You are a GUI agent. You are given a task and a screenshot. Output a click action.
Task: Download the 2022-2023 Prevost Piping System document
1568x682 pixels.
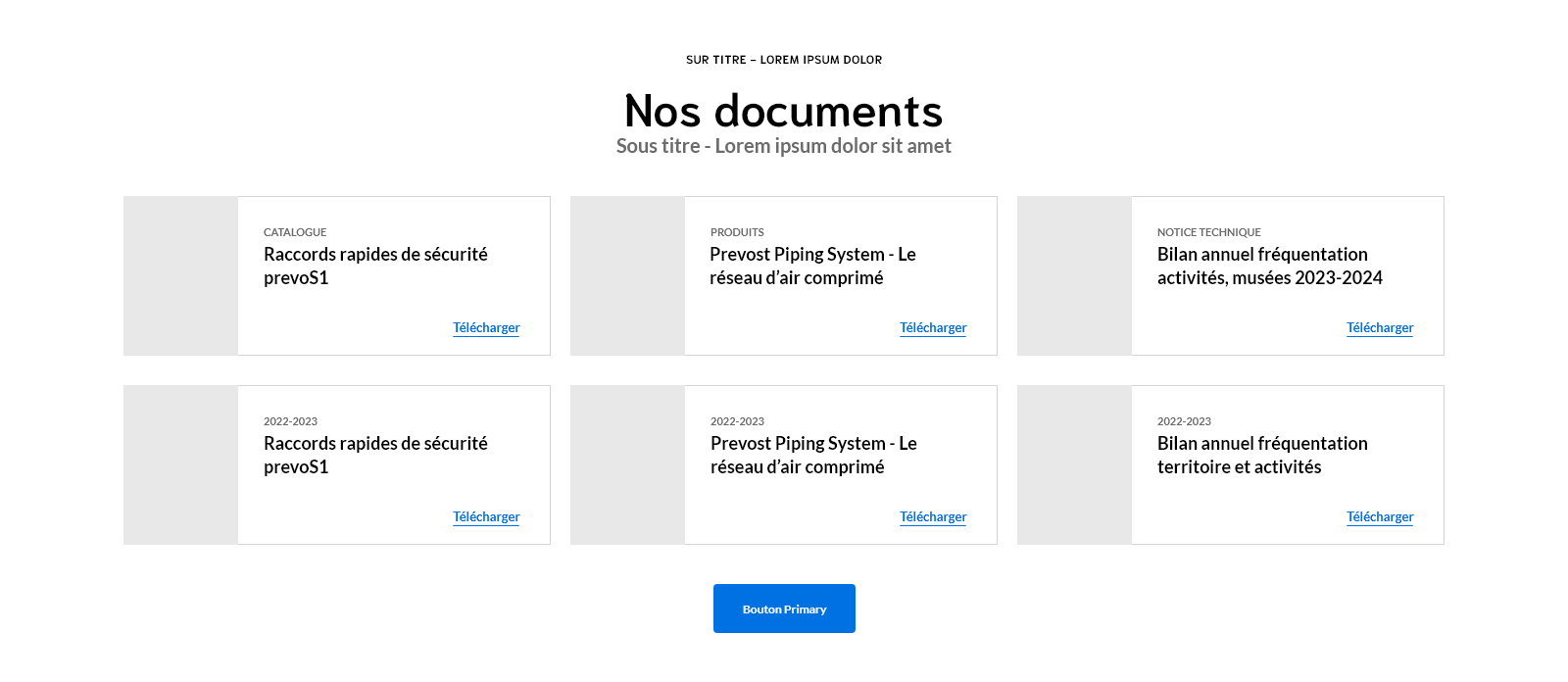pos(933,516)
